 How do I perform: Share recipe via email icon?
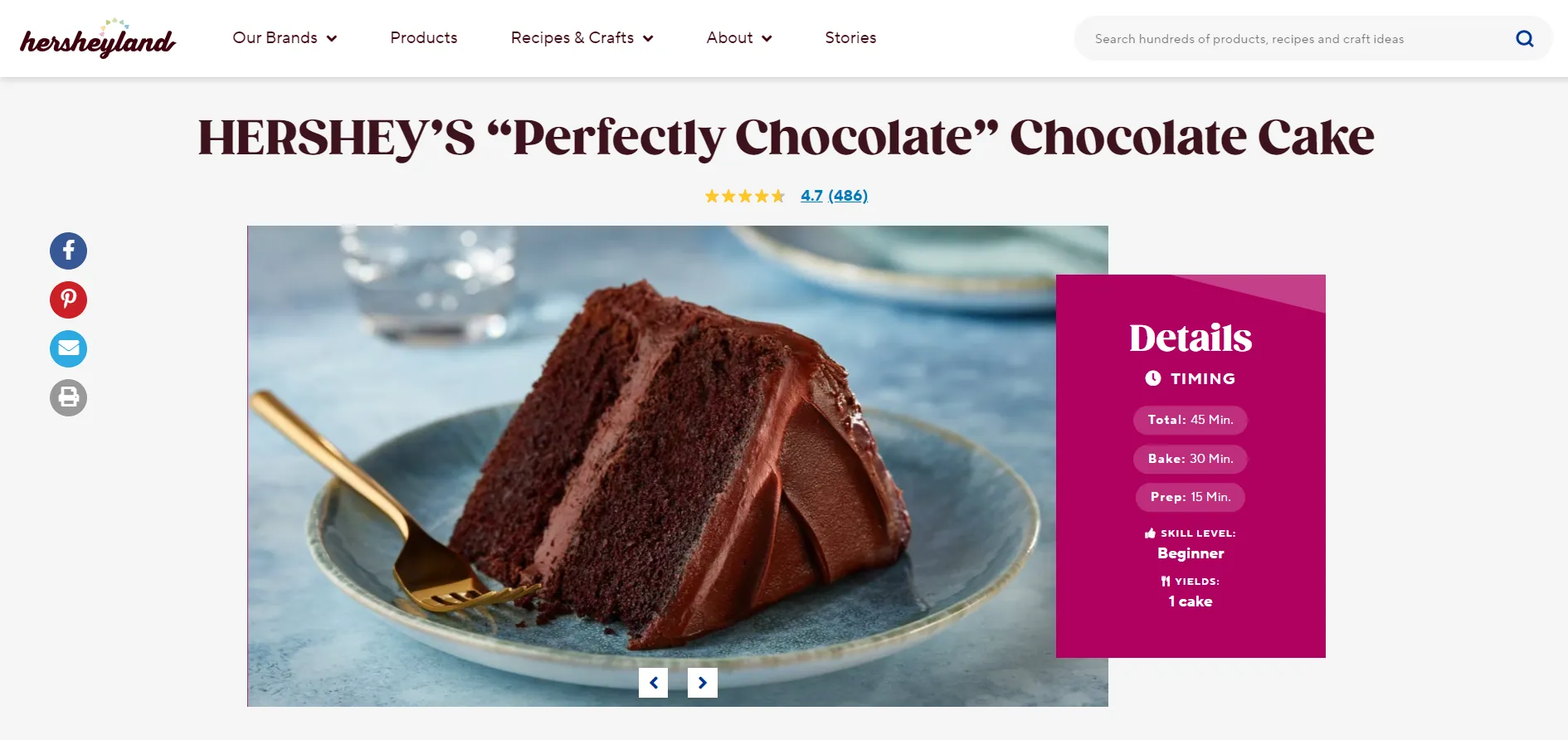pyautogui.click(x=68, y=348)
